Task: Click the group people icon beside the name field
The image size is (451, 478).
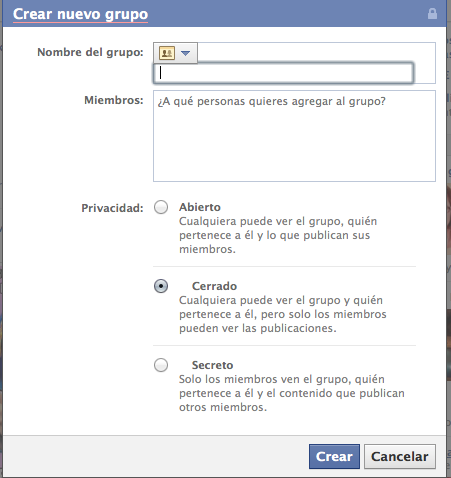Action: click(x=167, y=53)
